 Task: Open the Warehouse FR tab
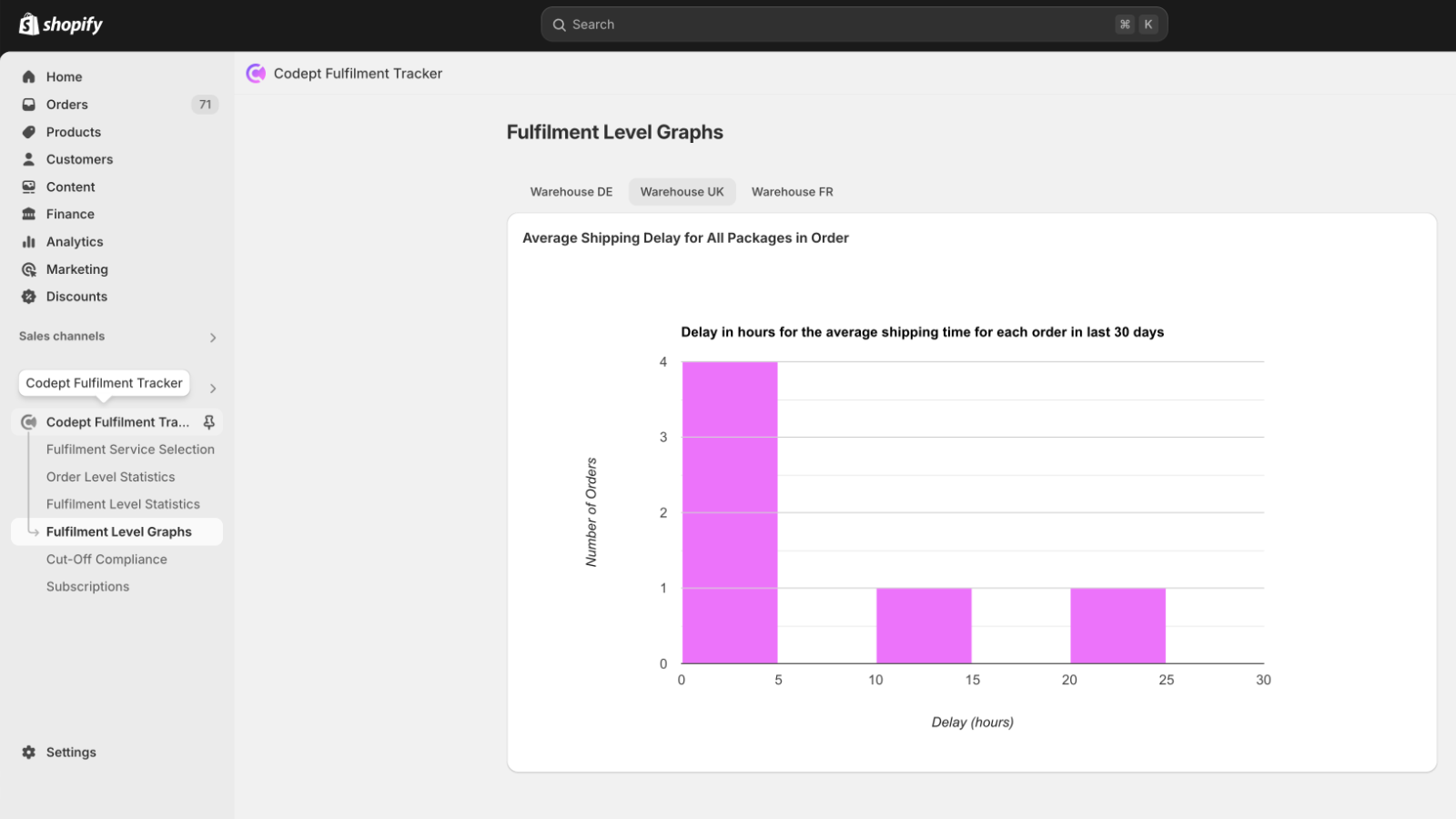[x=792, y=191]
